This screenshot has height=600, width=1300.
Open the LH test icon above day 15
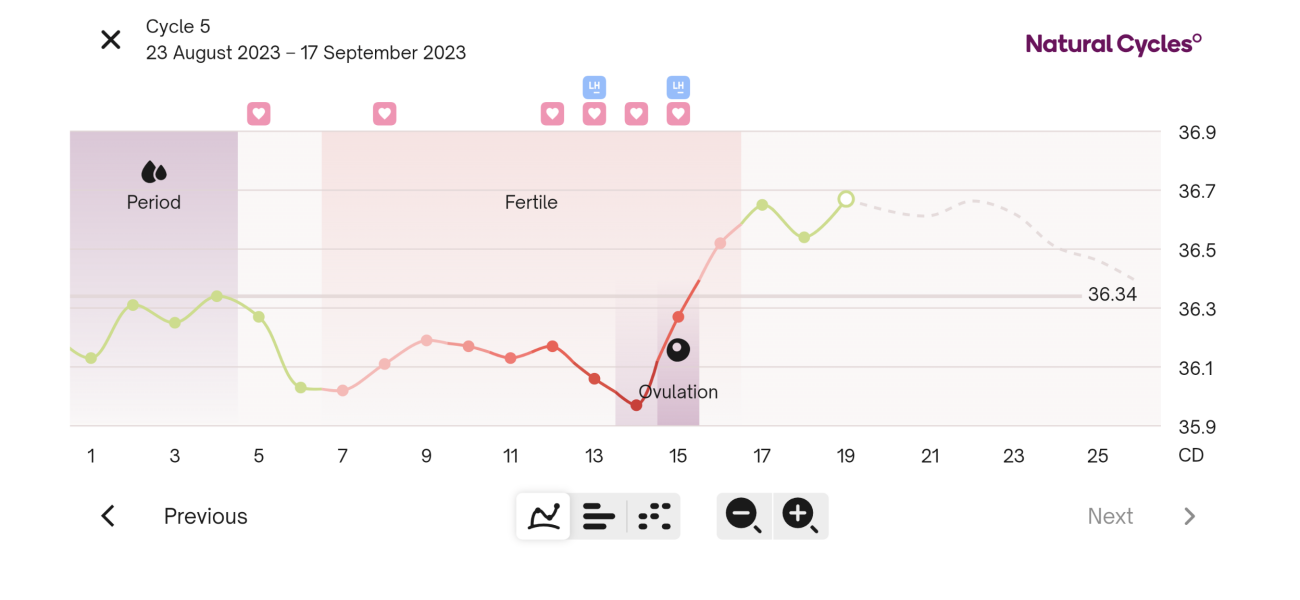coord(678,88)
